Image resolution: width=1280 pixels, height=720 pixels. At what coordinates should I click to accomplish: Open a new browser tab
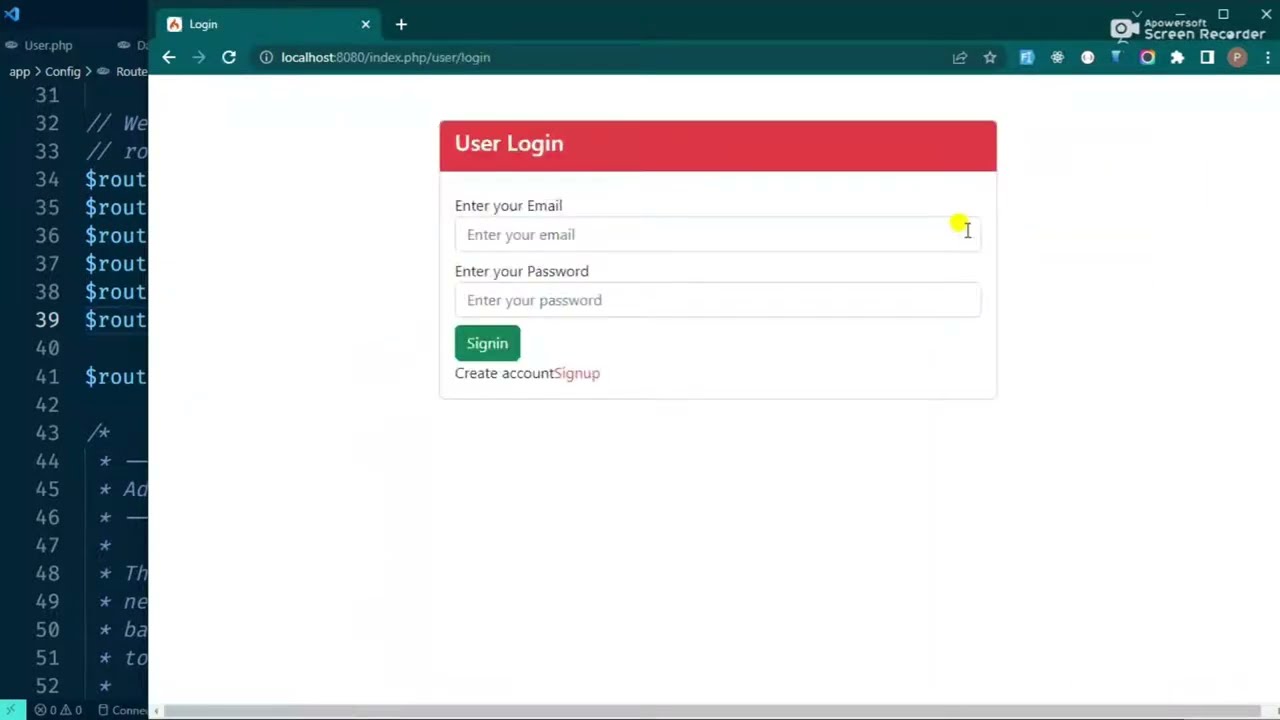pyautogui.click(x=401, y=24)
